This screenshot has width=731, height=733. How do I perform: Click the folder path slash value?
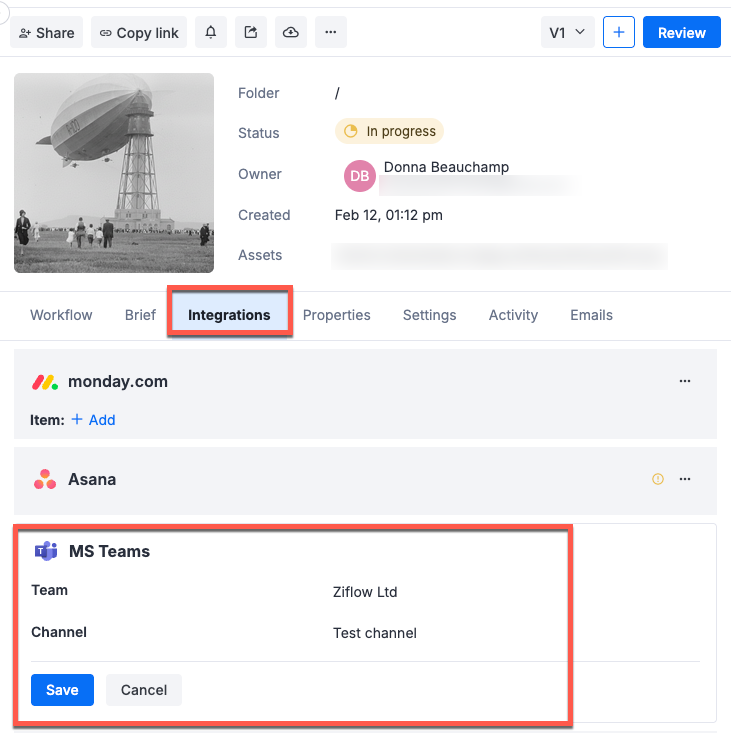coord(337,93)
